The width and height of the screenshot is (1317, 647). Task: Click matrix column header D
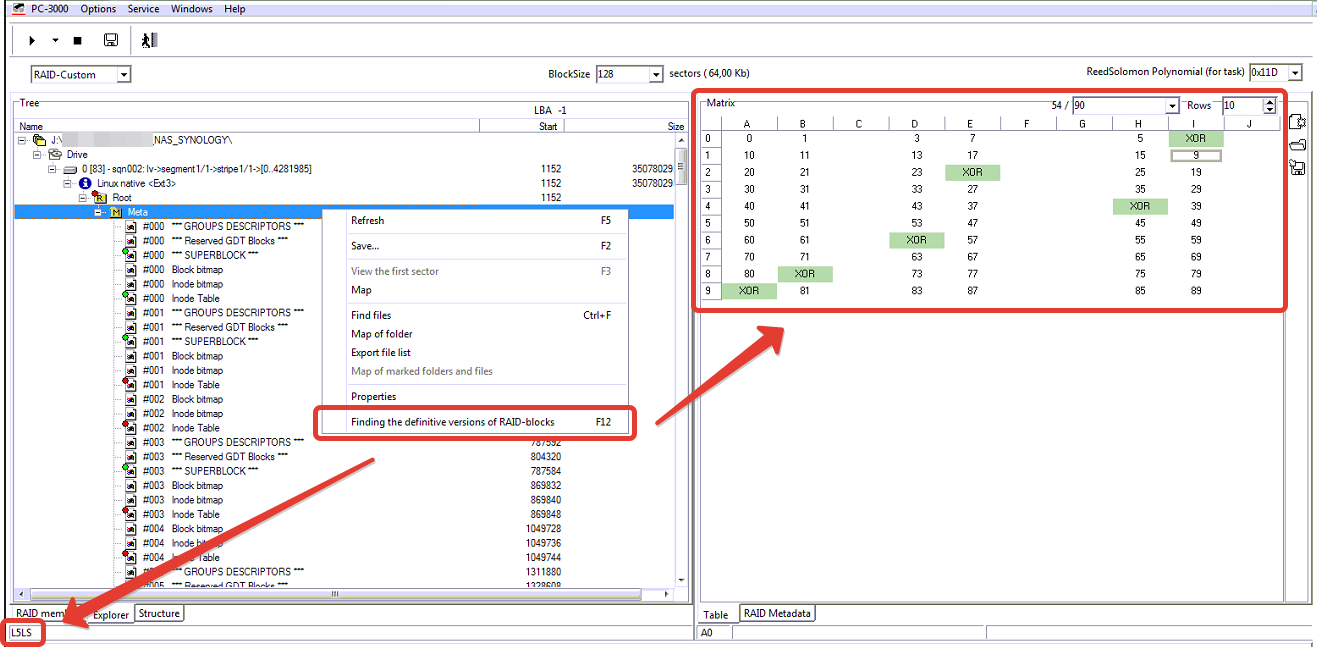click(x=915, y=124)
